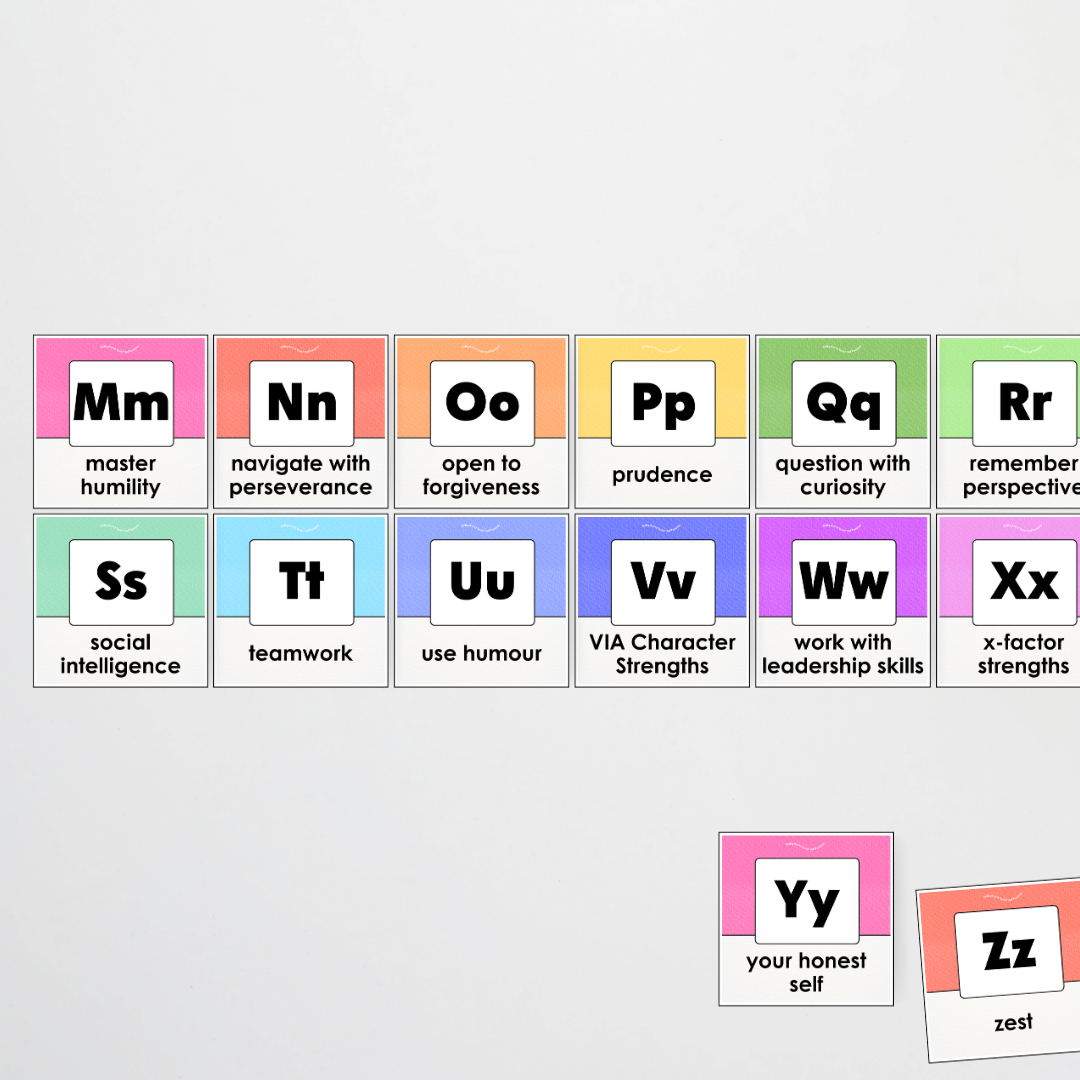Image resolution: width=1080 pixels, height=1080 pixels.
Task: Select the 'prudence' flashcard
Action: pos(661,420)
